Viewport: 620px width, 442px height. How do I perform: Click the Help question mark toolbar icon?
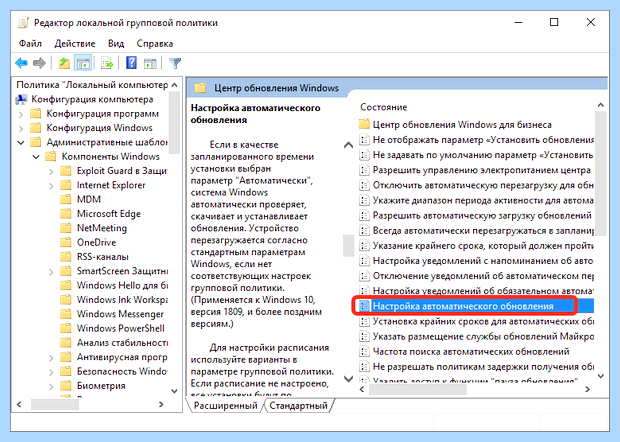tap(131, 63)
